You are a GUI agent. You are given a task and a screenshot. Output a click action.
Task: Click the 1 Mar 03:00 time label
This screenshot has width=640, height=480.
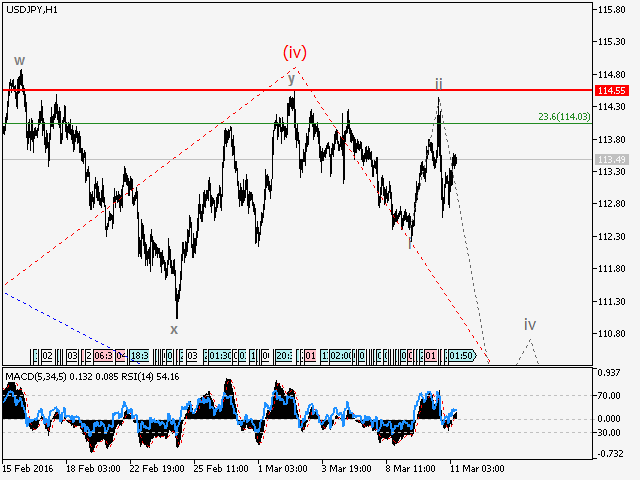coord(282,469)
